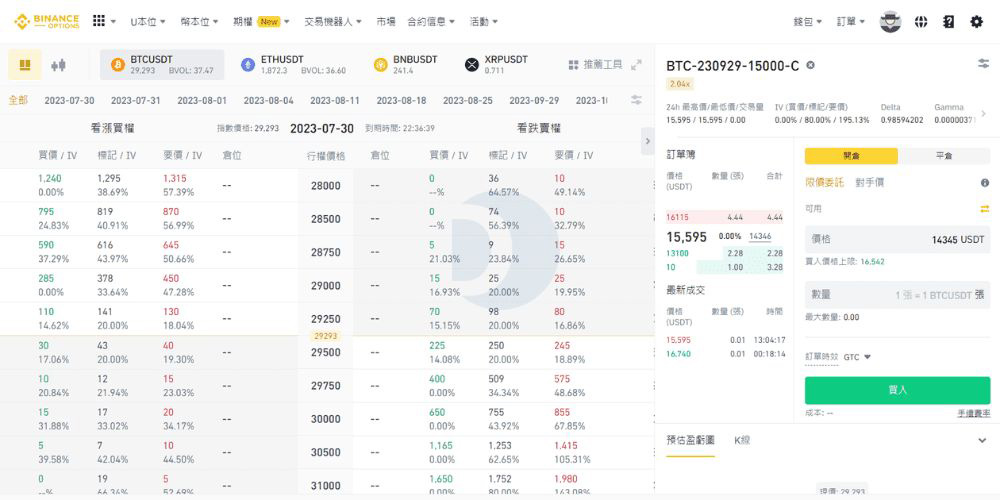Switch to the candlestick chart view icon
Screen dimensions: 1000x500
tap(58, 64)
